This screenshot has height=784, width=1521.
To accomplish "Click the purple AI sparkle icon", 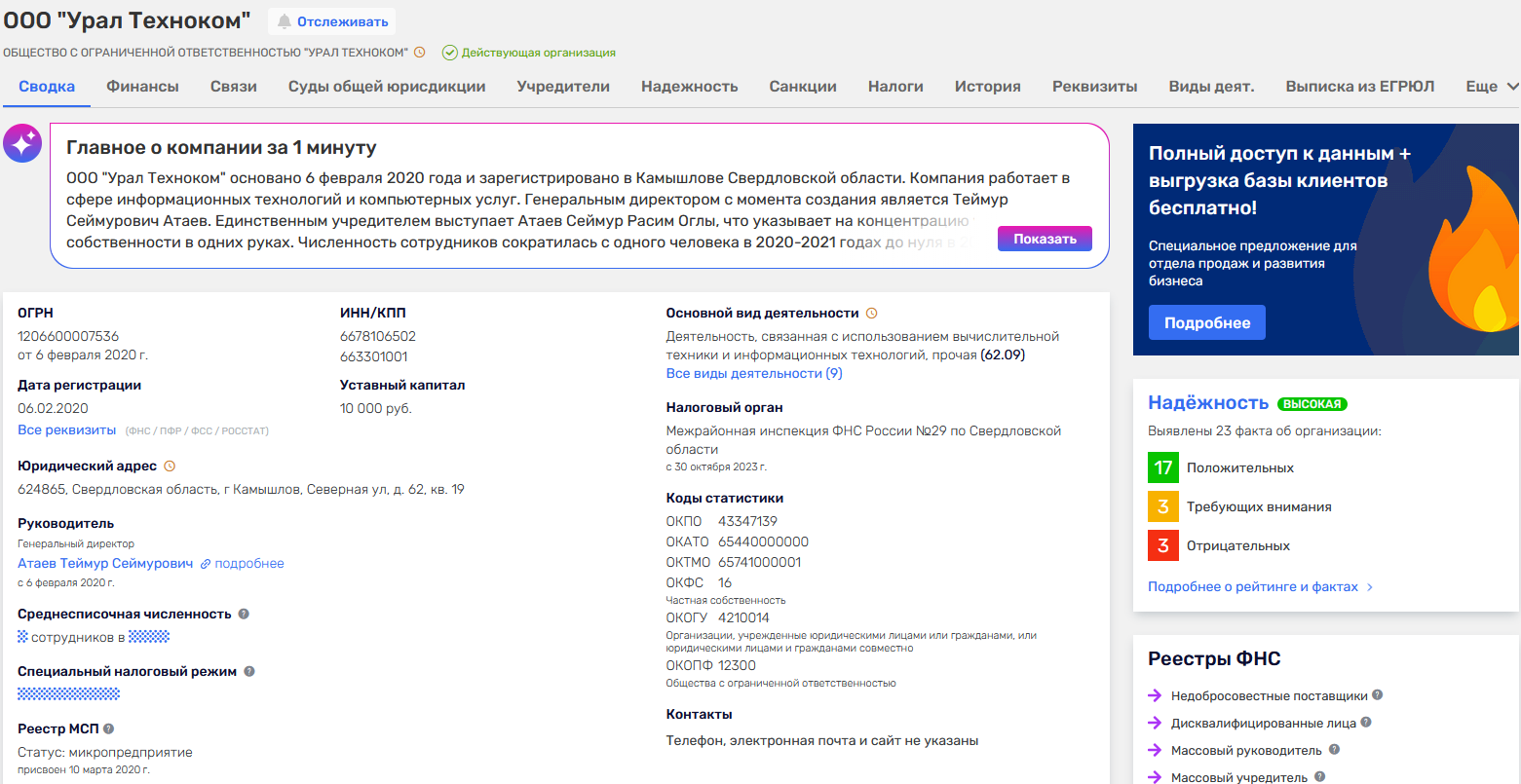I will 21,143.
